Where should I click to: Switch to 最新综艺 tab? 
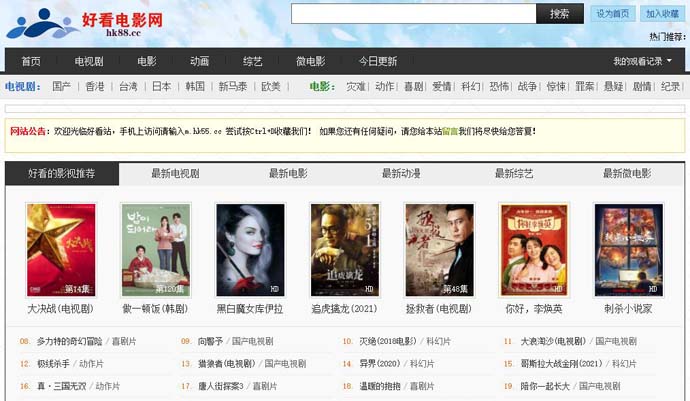pos(514,173)
